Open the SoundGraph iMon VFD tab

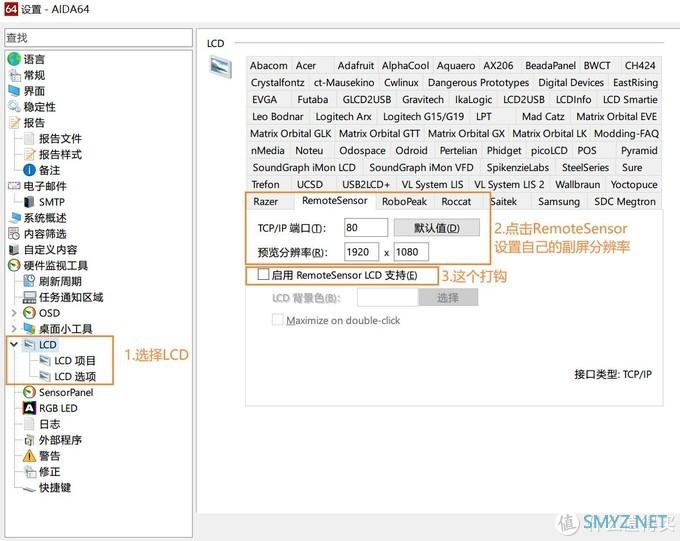click(x=421, y=167)
